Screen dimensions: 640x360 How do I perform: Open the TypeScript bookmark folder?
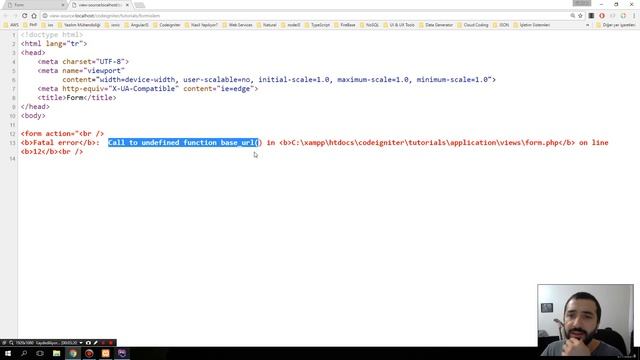tap(317, 25)
